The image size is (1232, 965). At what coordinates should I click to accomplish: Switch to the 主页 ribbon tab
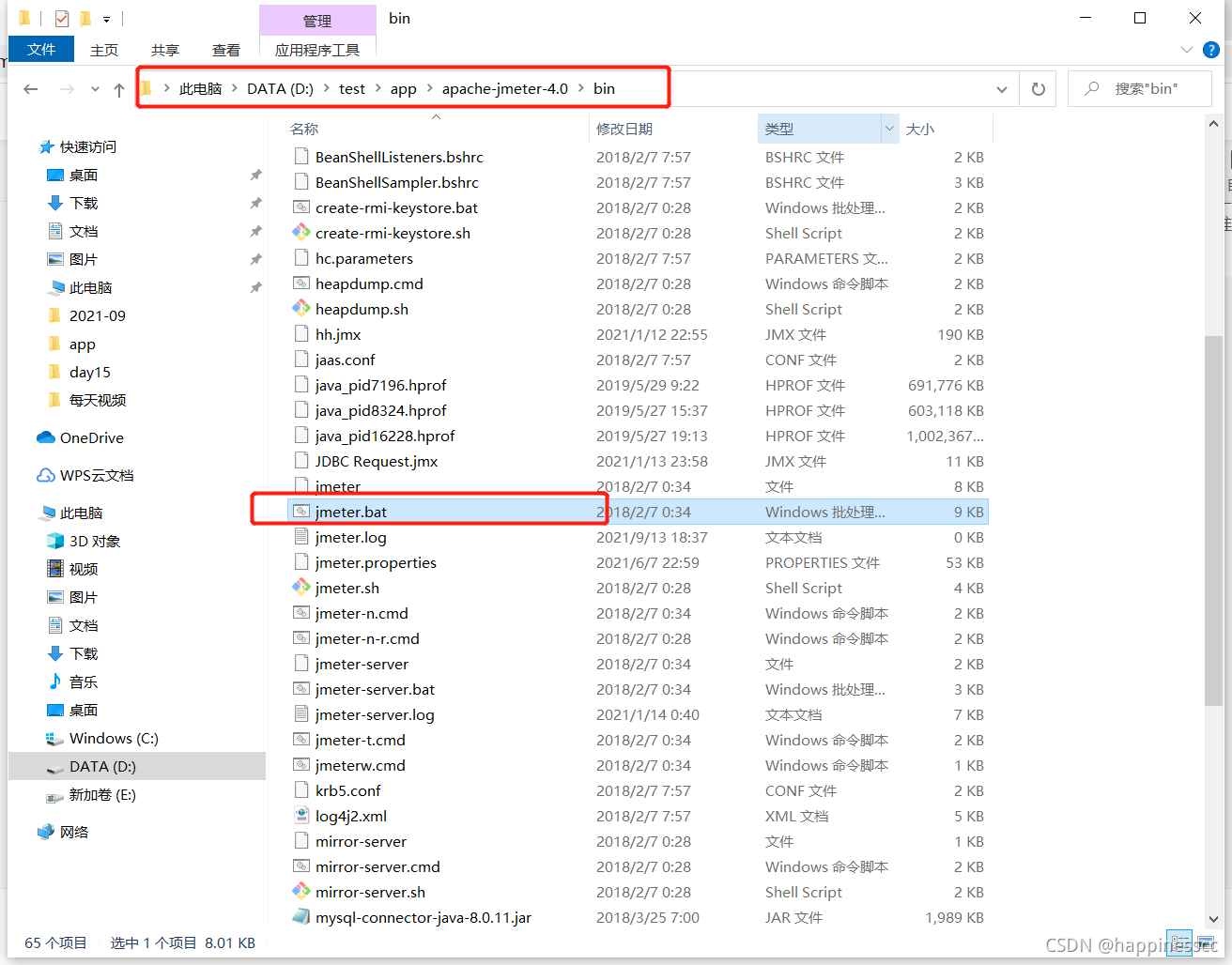104,50
